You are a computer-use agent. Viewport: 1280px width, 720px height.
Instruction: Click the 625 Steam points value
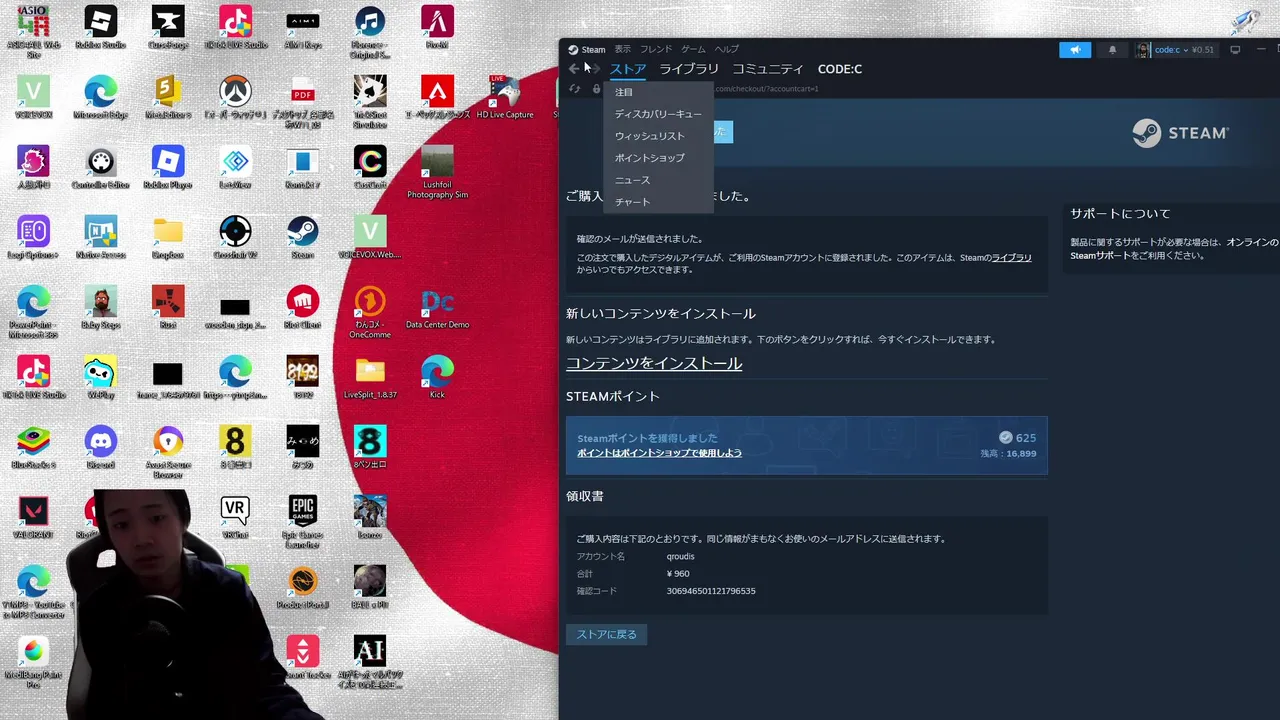pos(1025,438)
